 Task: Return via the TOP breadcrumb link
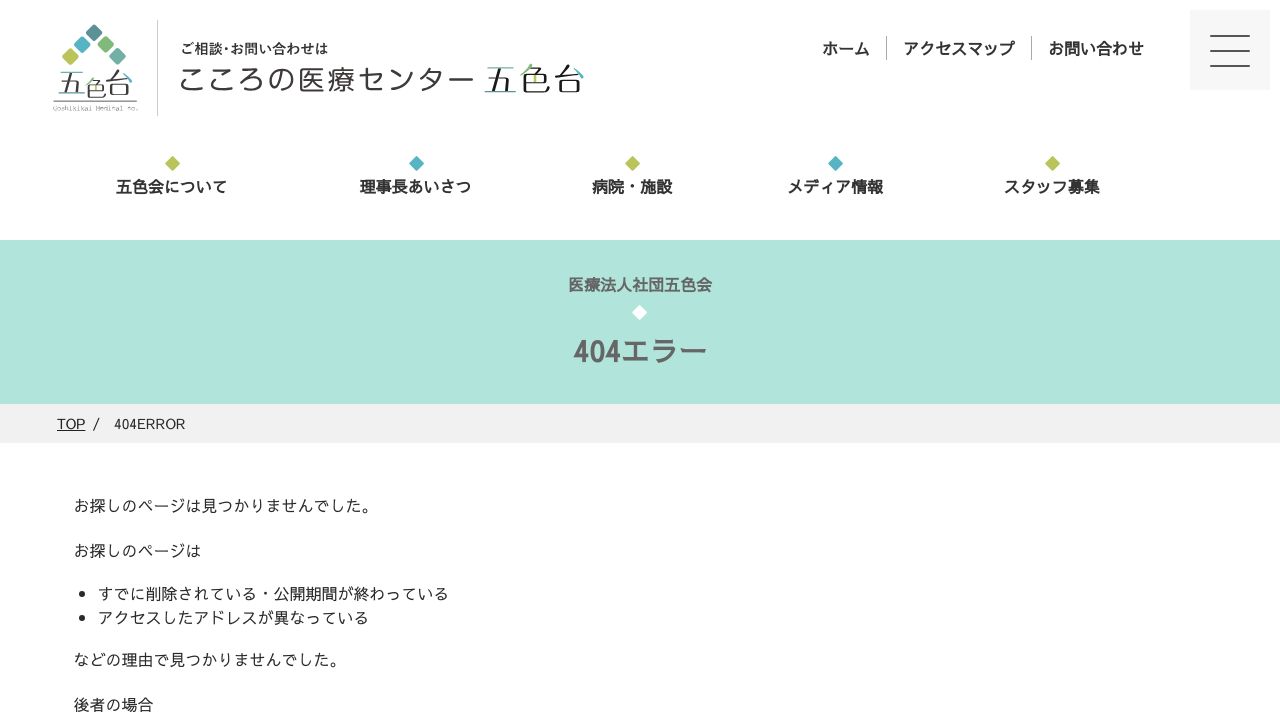click(x=71, y=424)
